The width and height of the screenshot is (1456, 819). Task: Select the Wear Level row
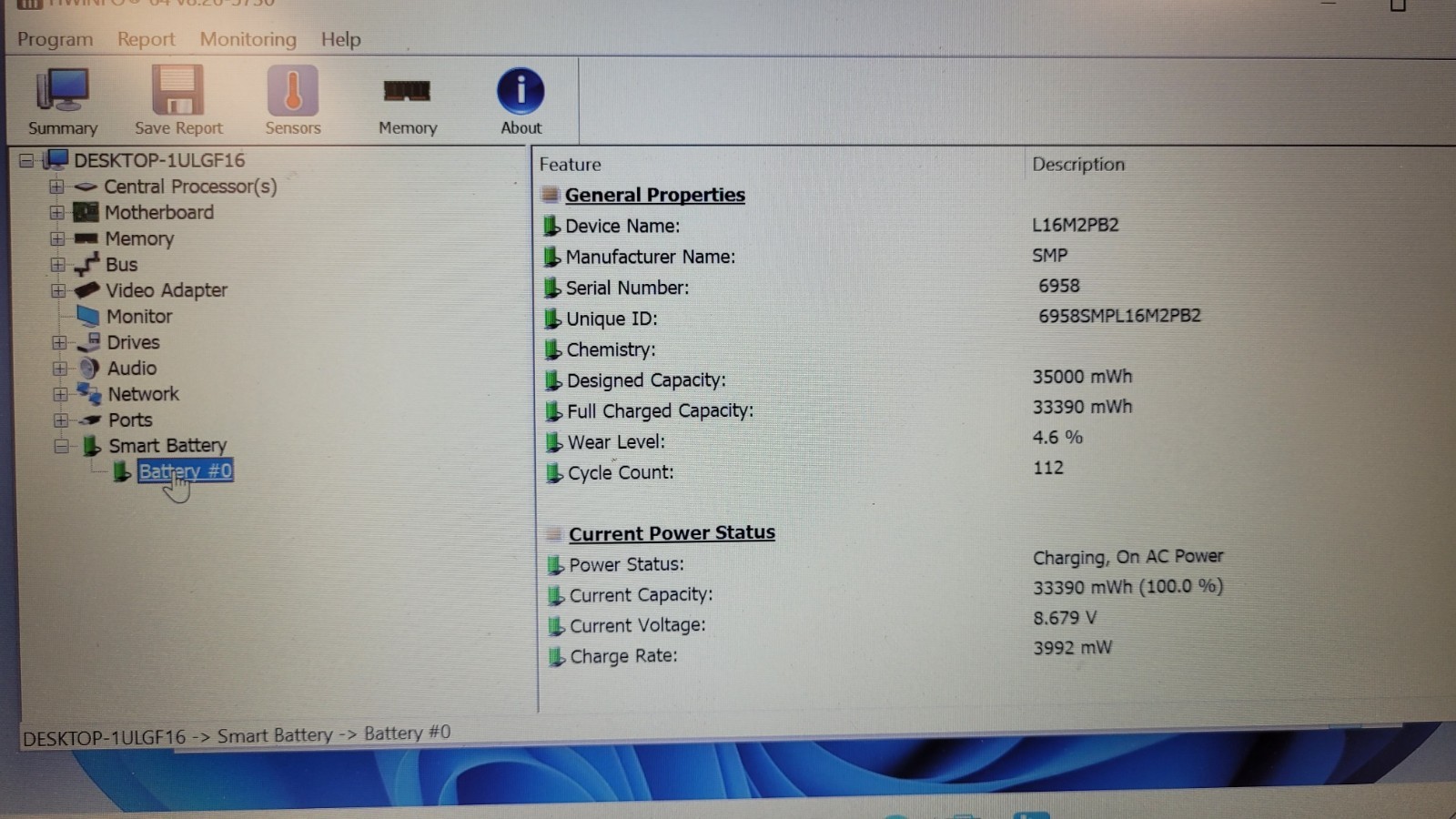pos(992,441)
